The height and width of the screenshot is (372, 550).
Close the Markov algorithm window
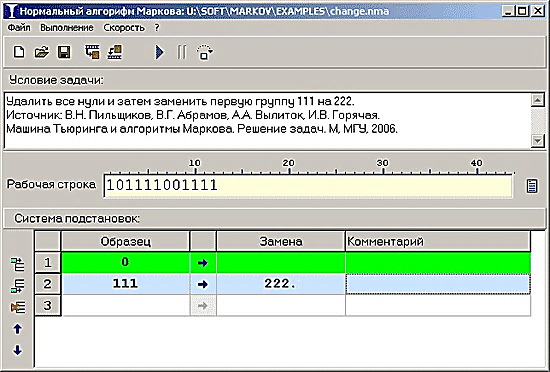click(x=537, y=11)
